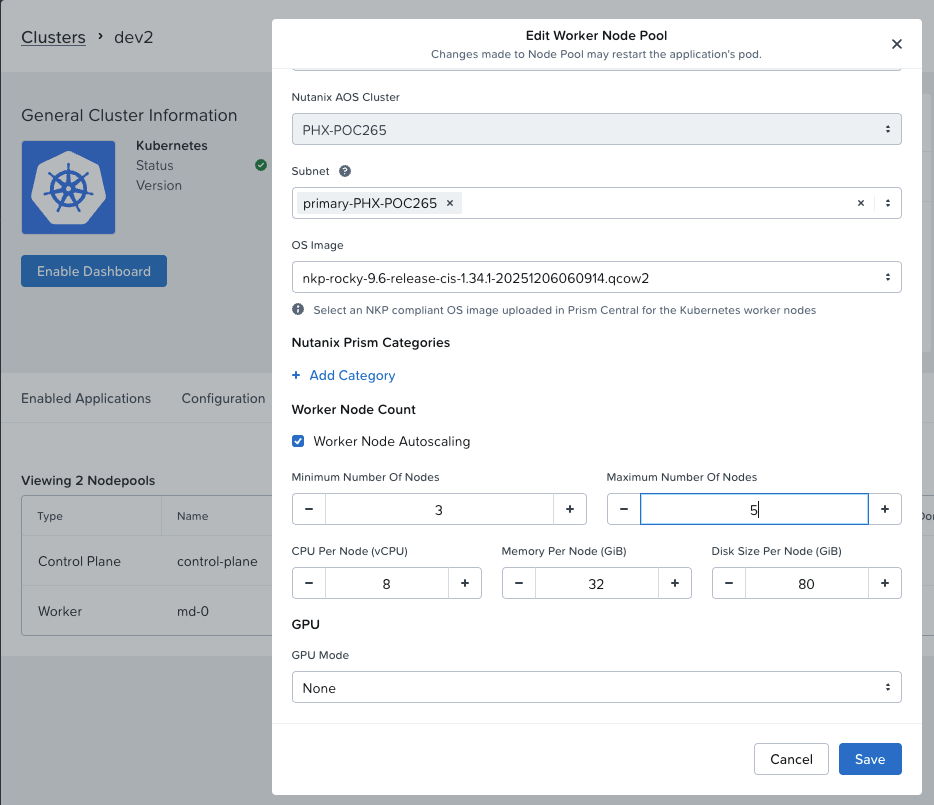Open the GPU Mode dropdown

(596, 687)
